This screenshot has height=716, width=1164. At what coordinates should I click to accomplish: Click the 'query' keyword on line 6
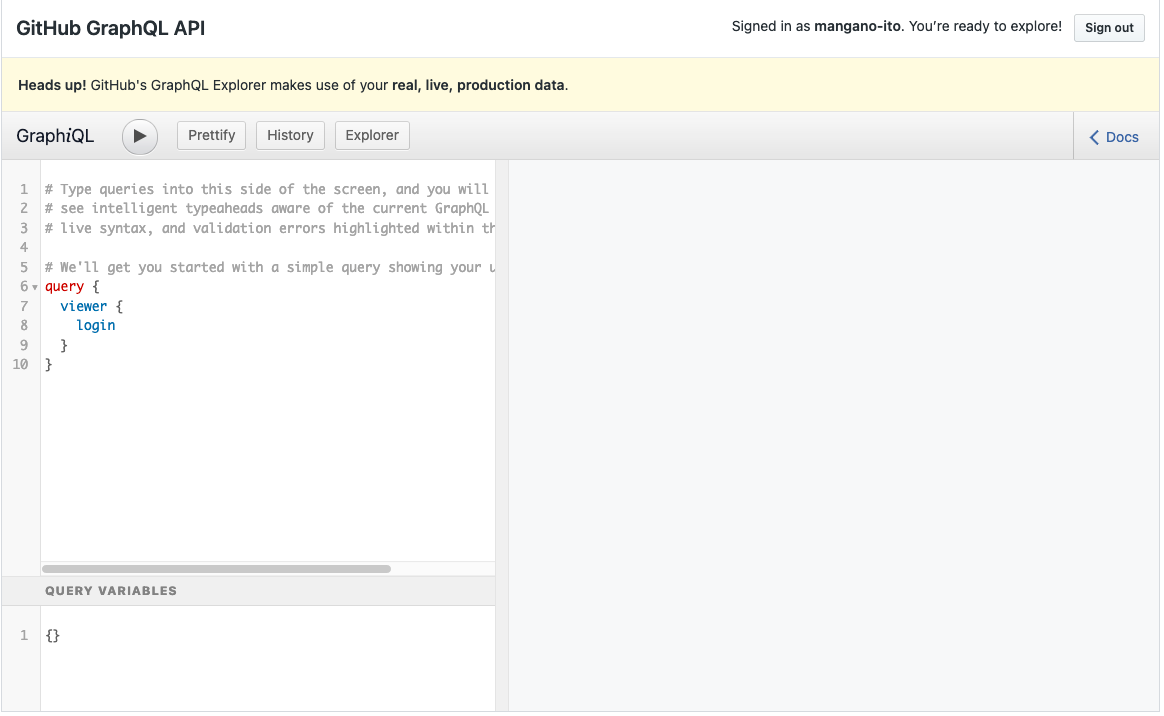click(65, 286)
